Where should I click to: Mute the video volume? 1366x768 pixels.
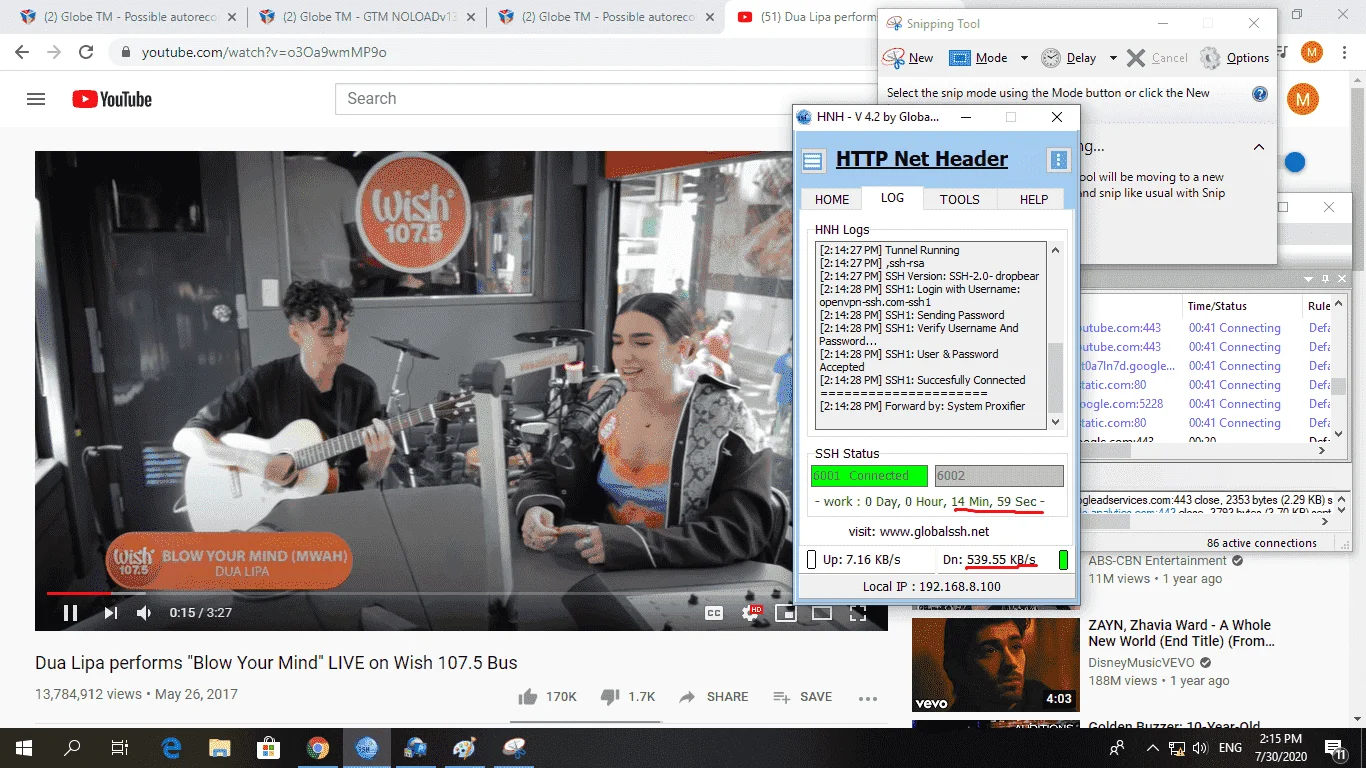pos(144,613)
